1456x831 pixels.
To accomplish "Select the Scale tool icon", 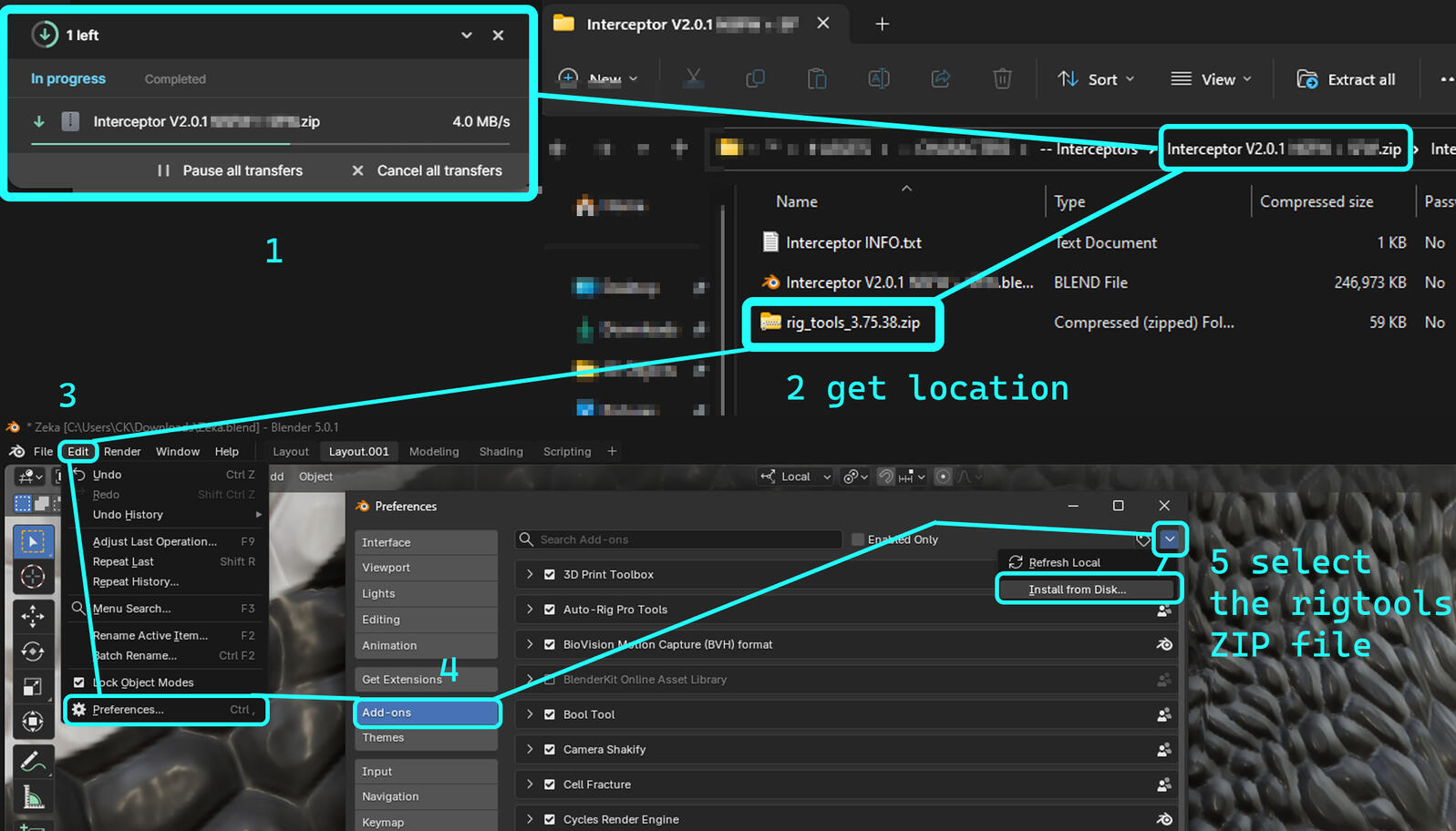I will coord(33,687).
